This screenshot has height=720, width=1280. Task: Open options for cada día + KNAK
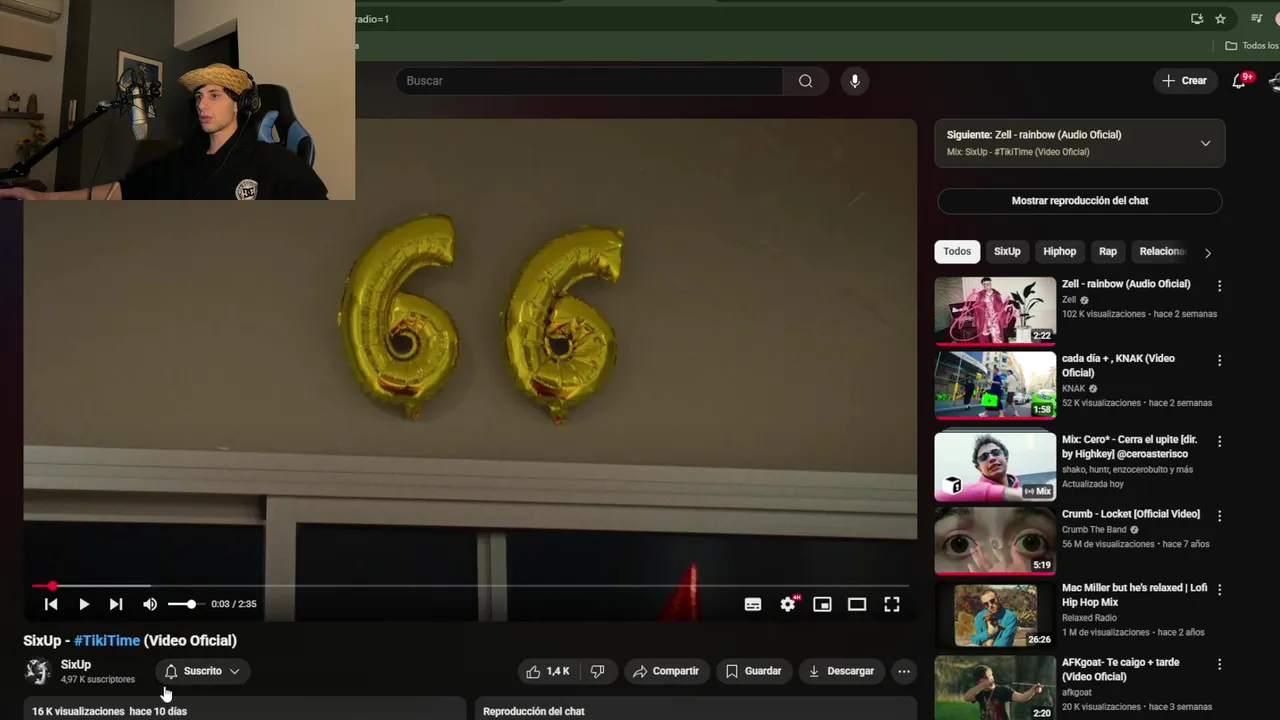[1219, 360]
